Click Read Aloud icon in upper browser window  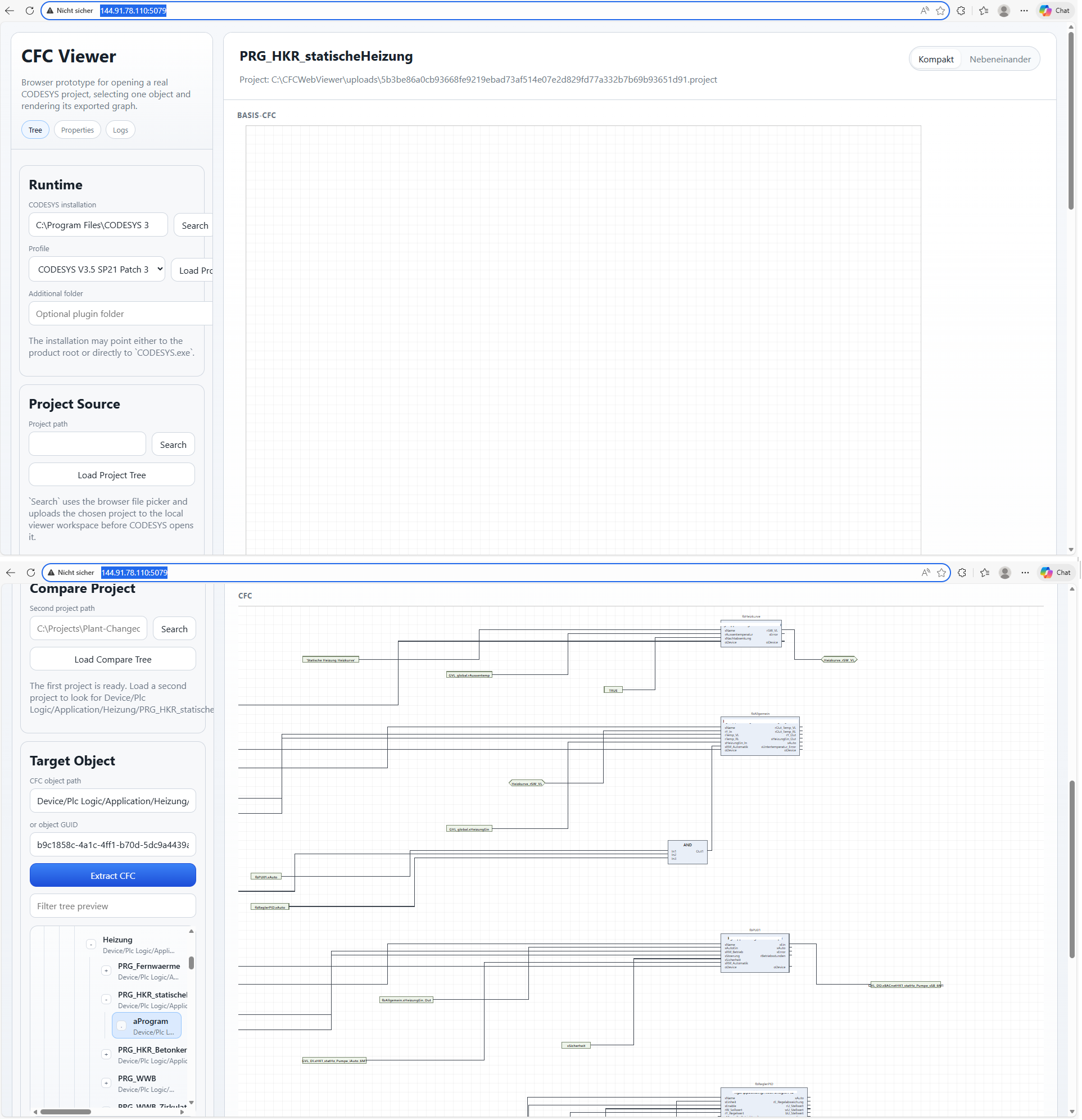[x=924, y=11]
